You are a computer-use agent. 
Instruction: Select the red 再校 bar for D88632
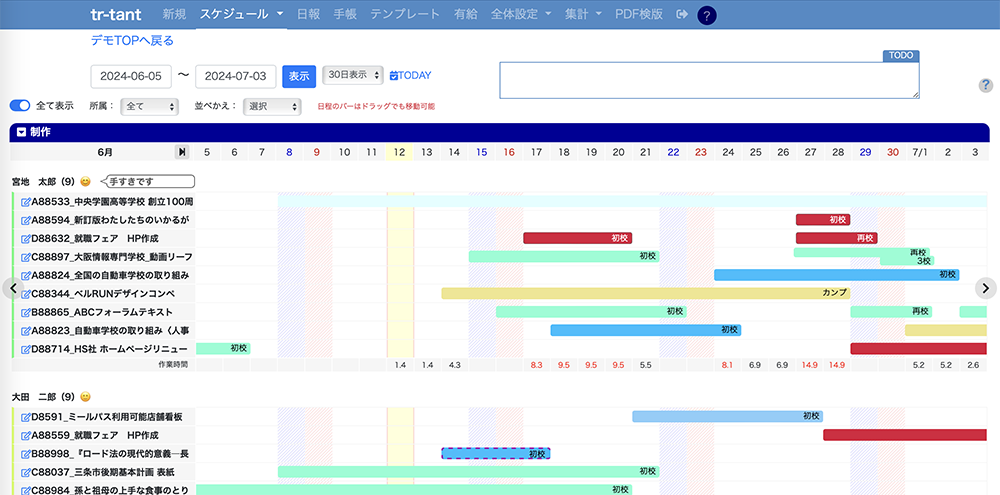(x=837, y=238)
